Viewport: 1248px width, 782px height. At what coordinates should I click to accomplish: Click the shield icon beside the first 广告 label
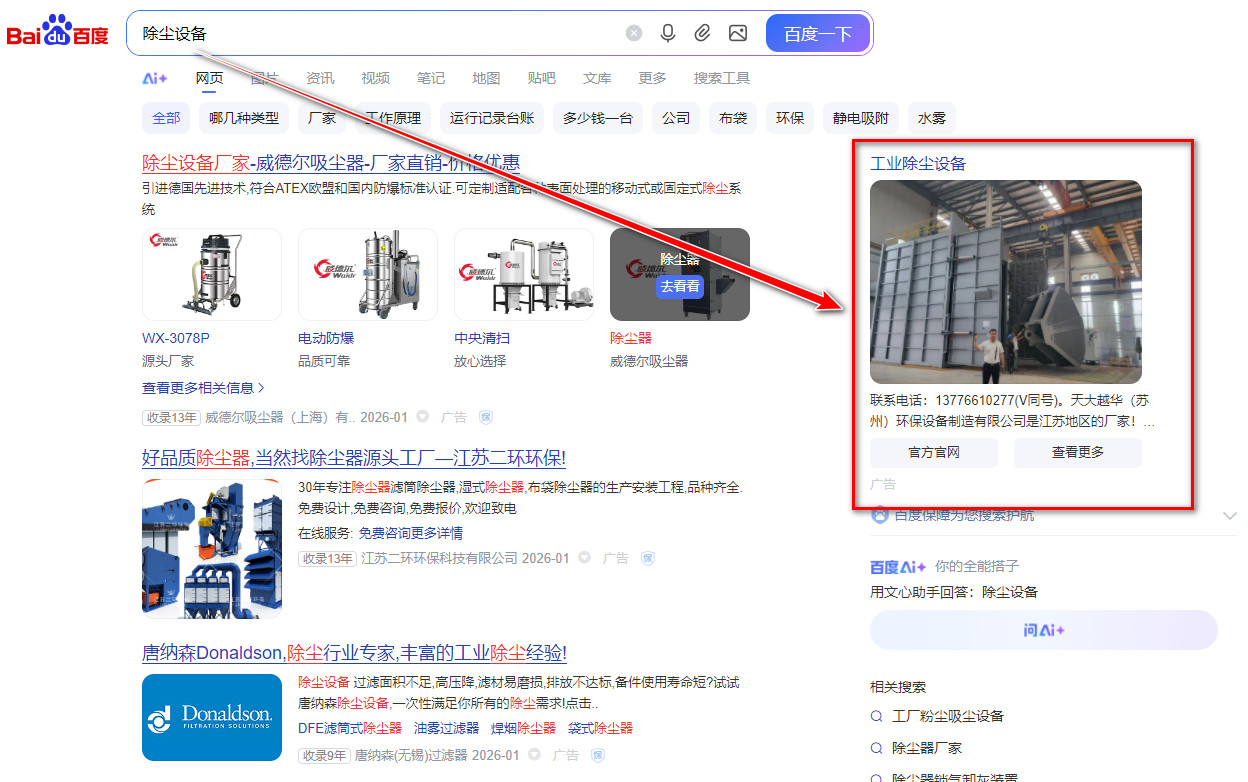point(486,417)
